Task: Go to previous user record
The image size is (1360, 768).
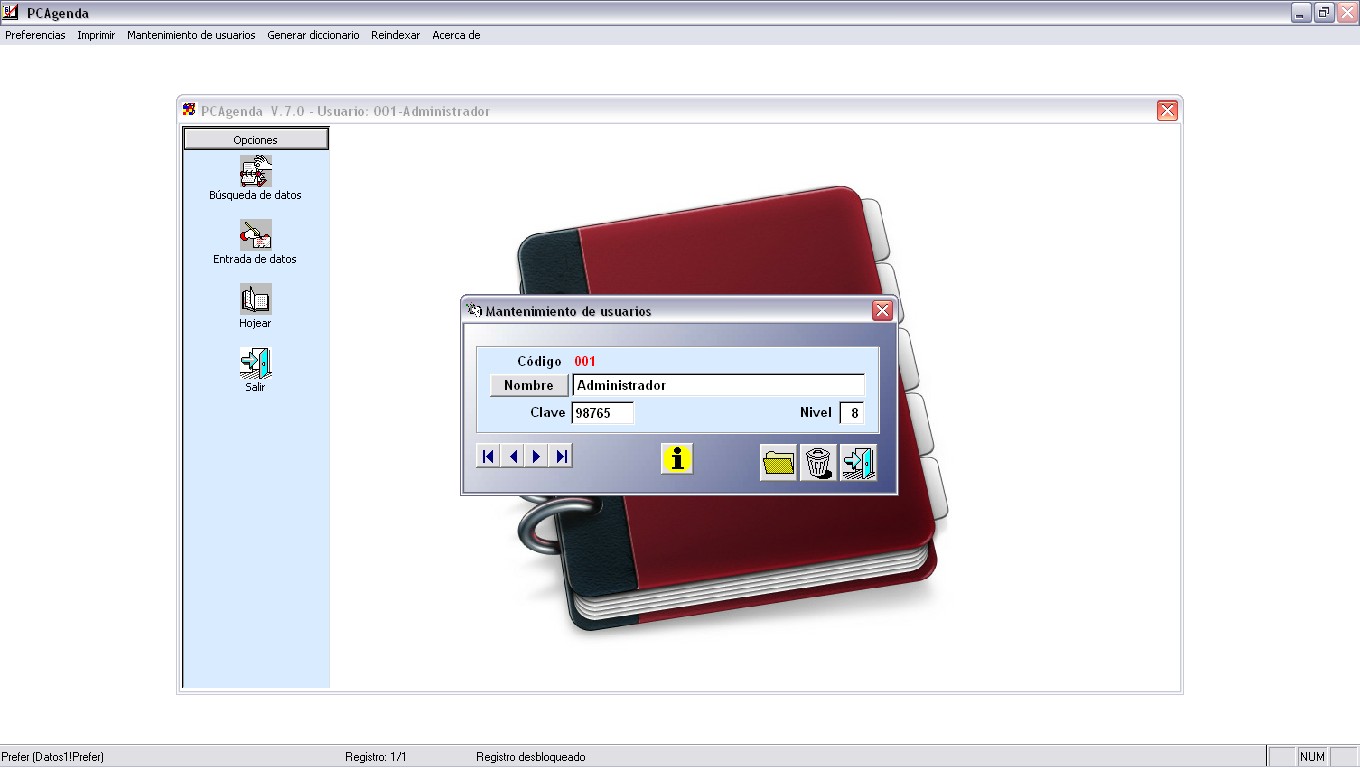Action: pos(512,456)
